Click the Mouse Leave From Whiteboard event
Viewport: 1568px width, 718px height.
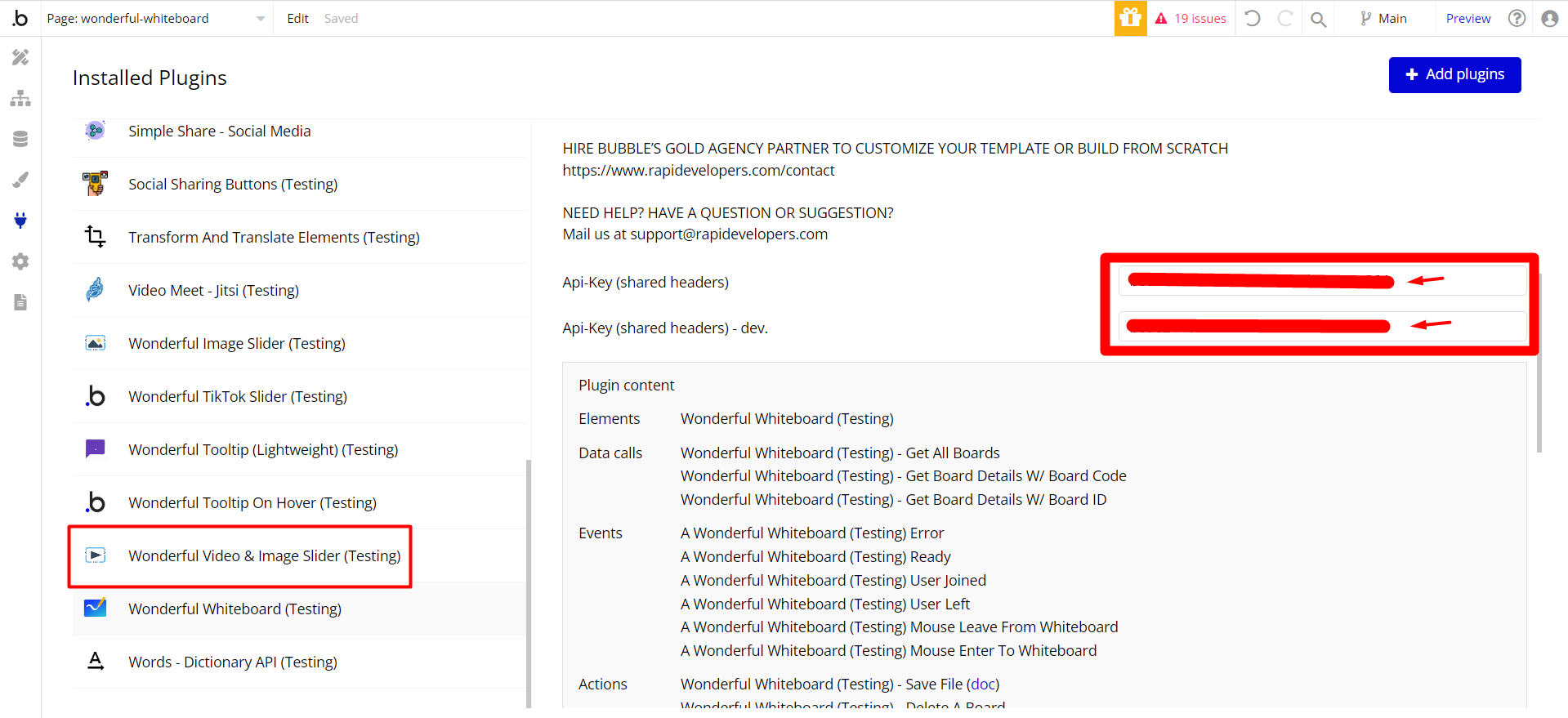coord(899,627)
